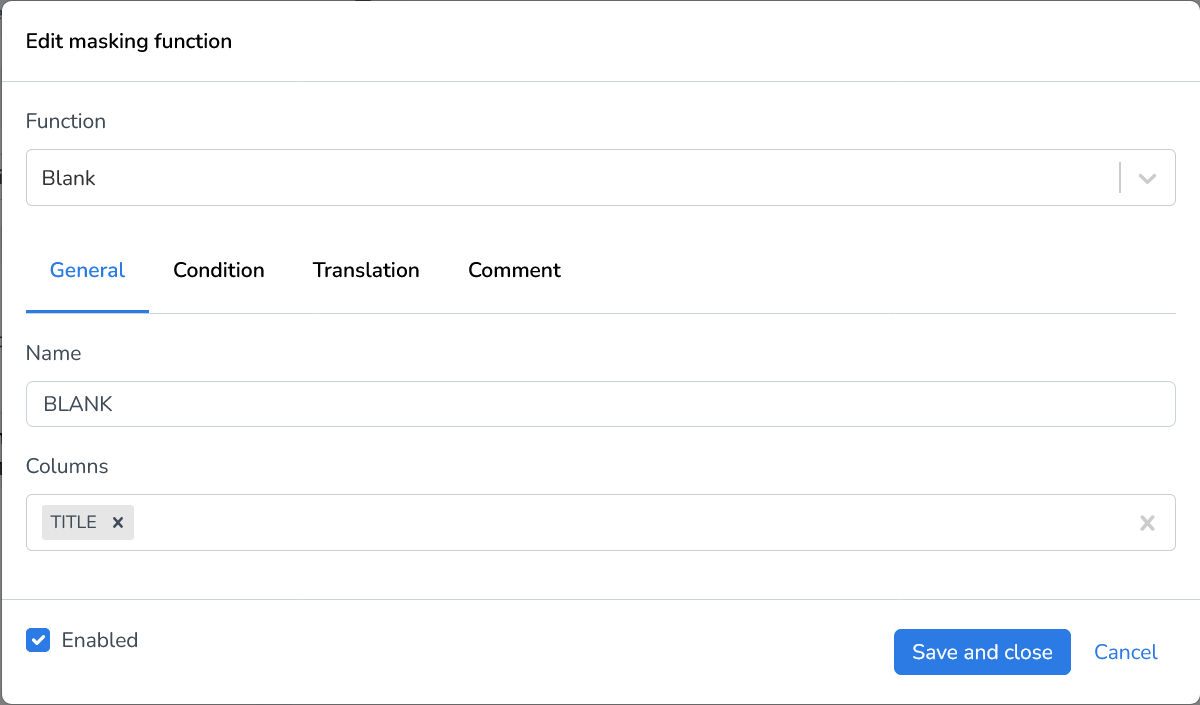The image size is (1200, 705).
Task: Click the Name field label
Action: coord(53,353)
